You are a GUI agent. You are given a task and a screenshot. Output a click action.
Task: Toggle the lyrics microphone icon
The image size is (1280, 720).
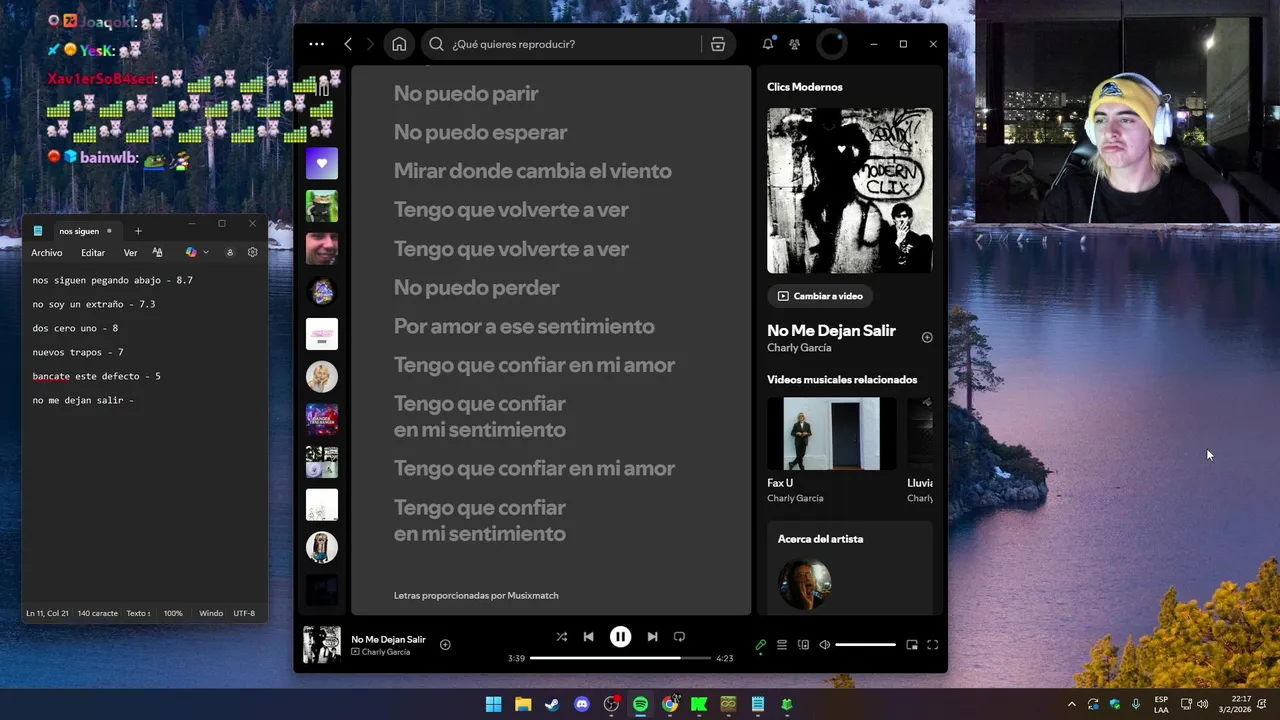pos(761,645)
